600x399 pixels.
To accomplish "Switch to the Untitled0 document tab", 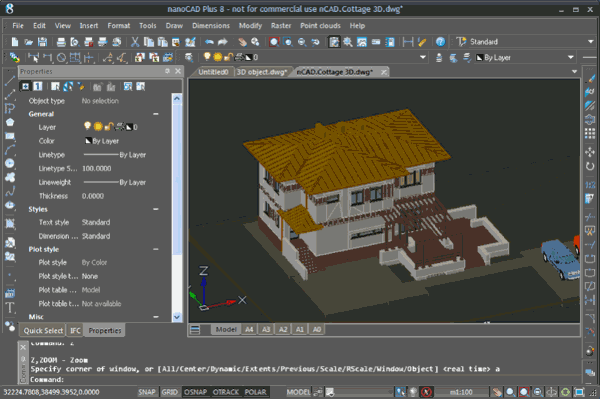I will point(213,72).
